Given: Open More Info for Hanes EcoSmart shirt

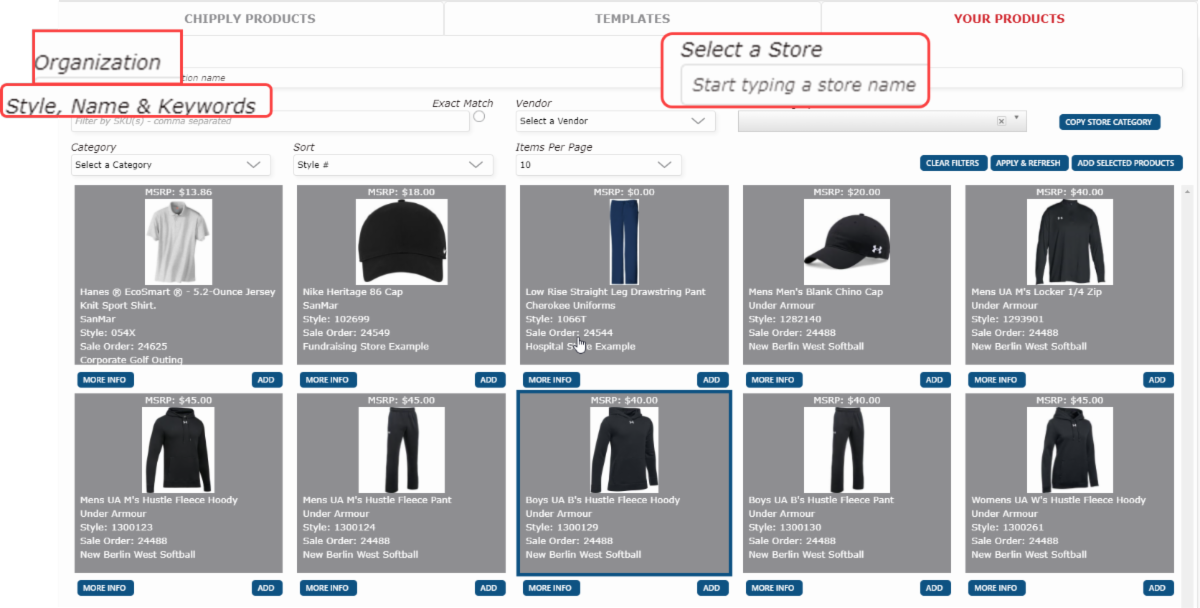Looking at the screenshot, I should tap(105, 380).
